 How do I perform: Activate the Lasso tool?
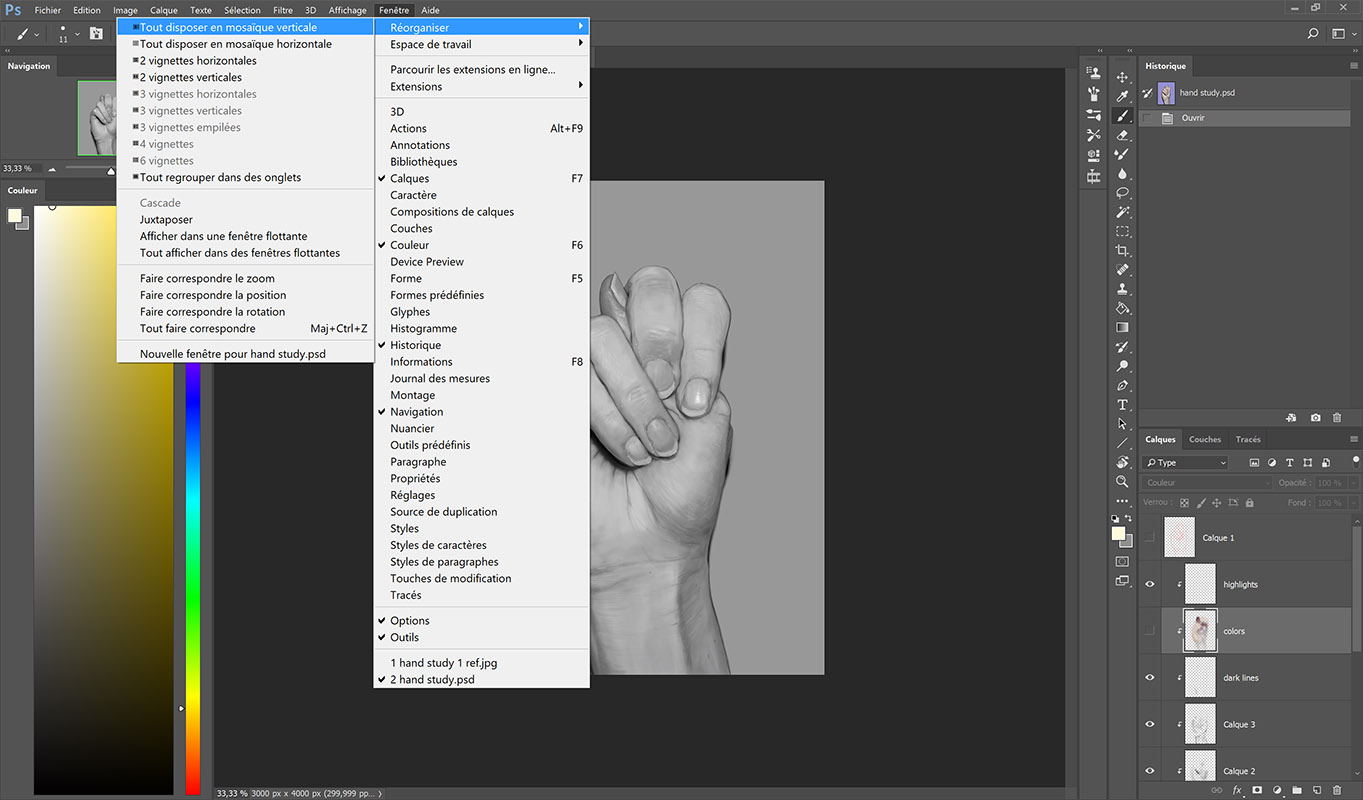[x=1122, y=193]
